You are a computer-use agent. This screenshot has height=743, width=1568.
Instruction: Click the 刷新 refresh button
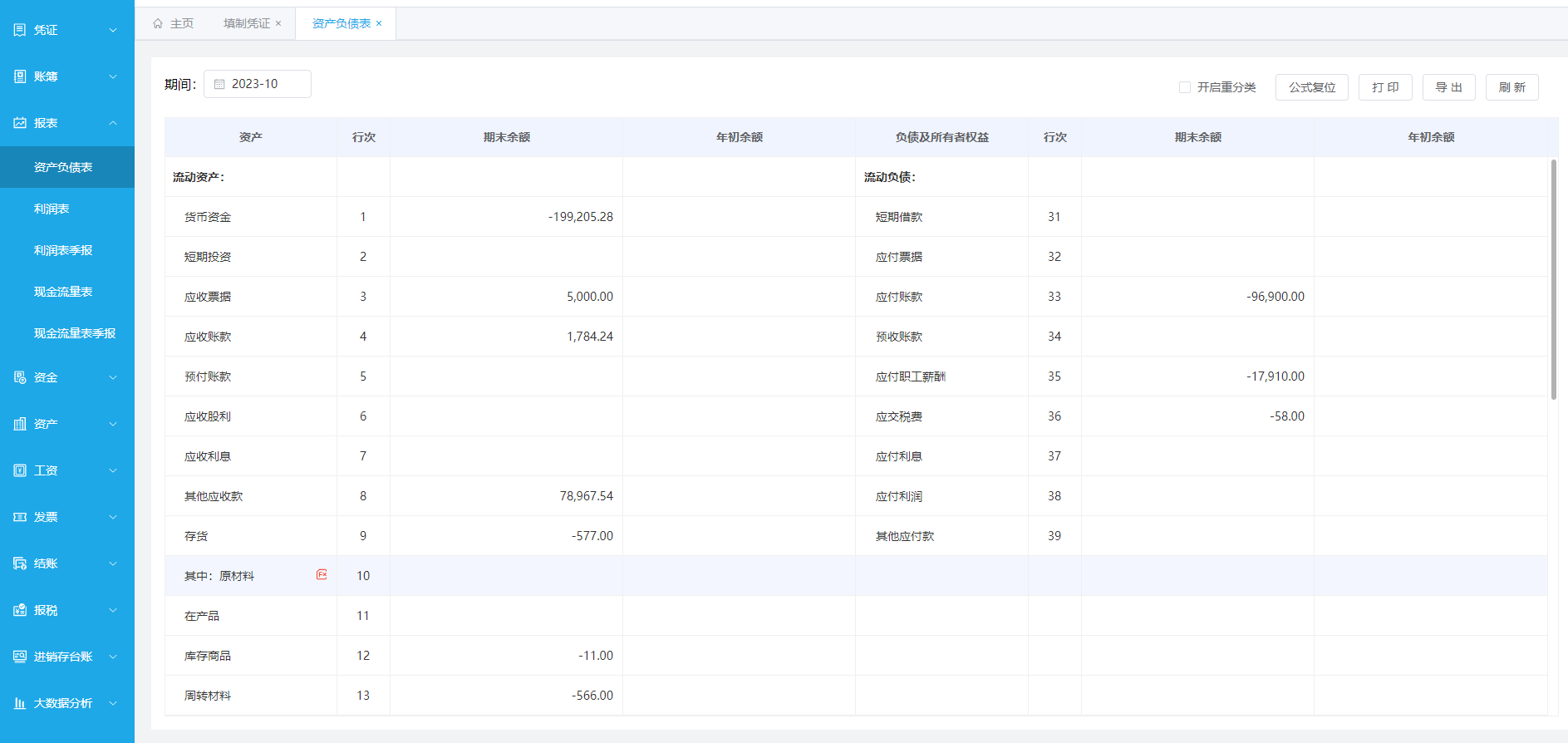point(1512,87)
